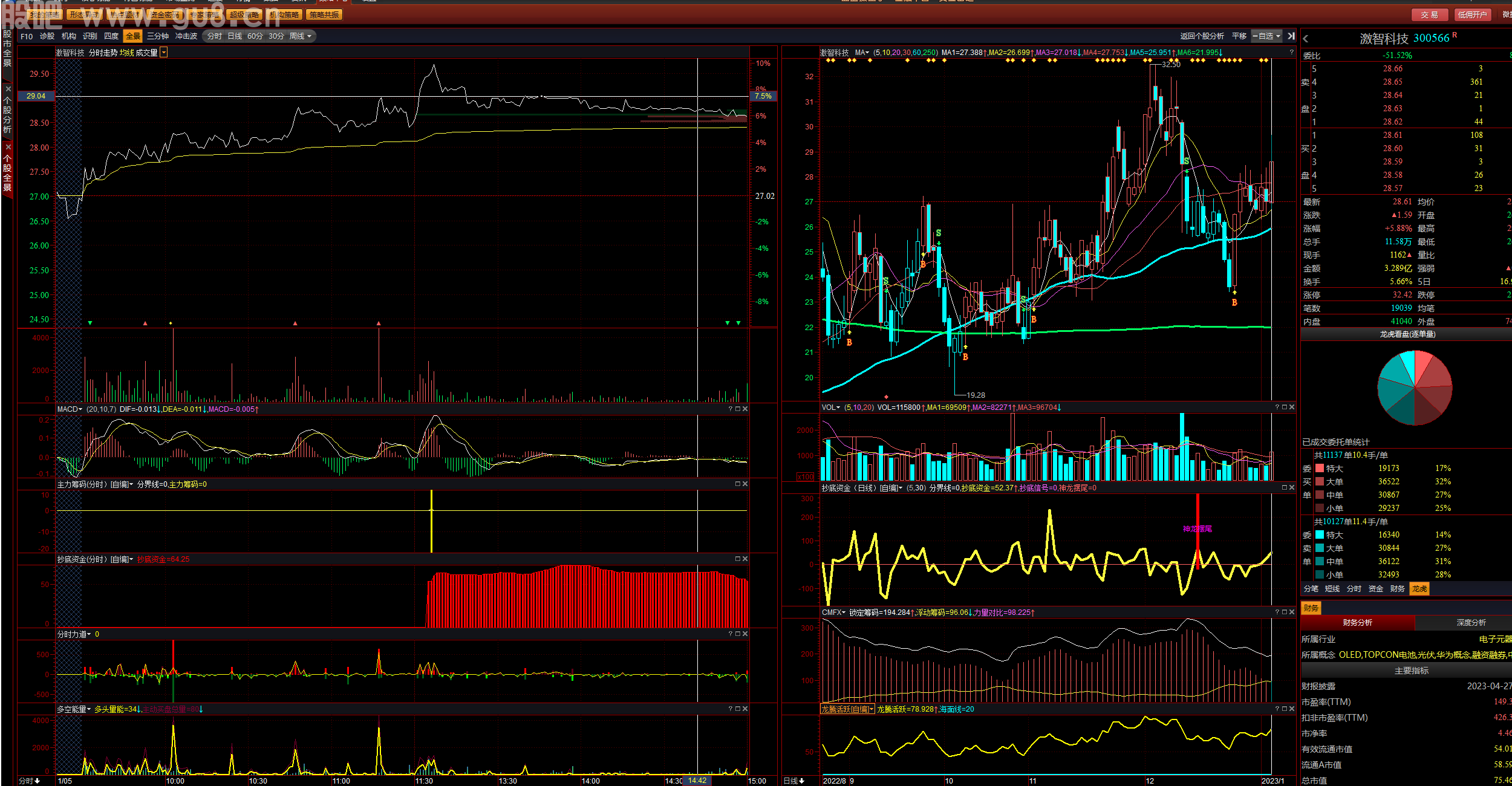Open the 资金密码 strategy button

165,15
